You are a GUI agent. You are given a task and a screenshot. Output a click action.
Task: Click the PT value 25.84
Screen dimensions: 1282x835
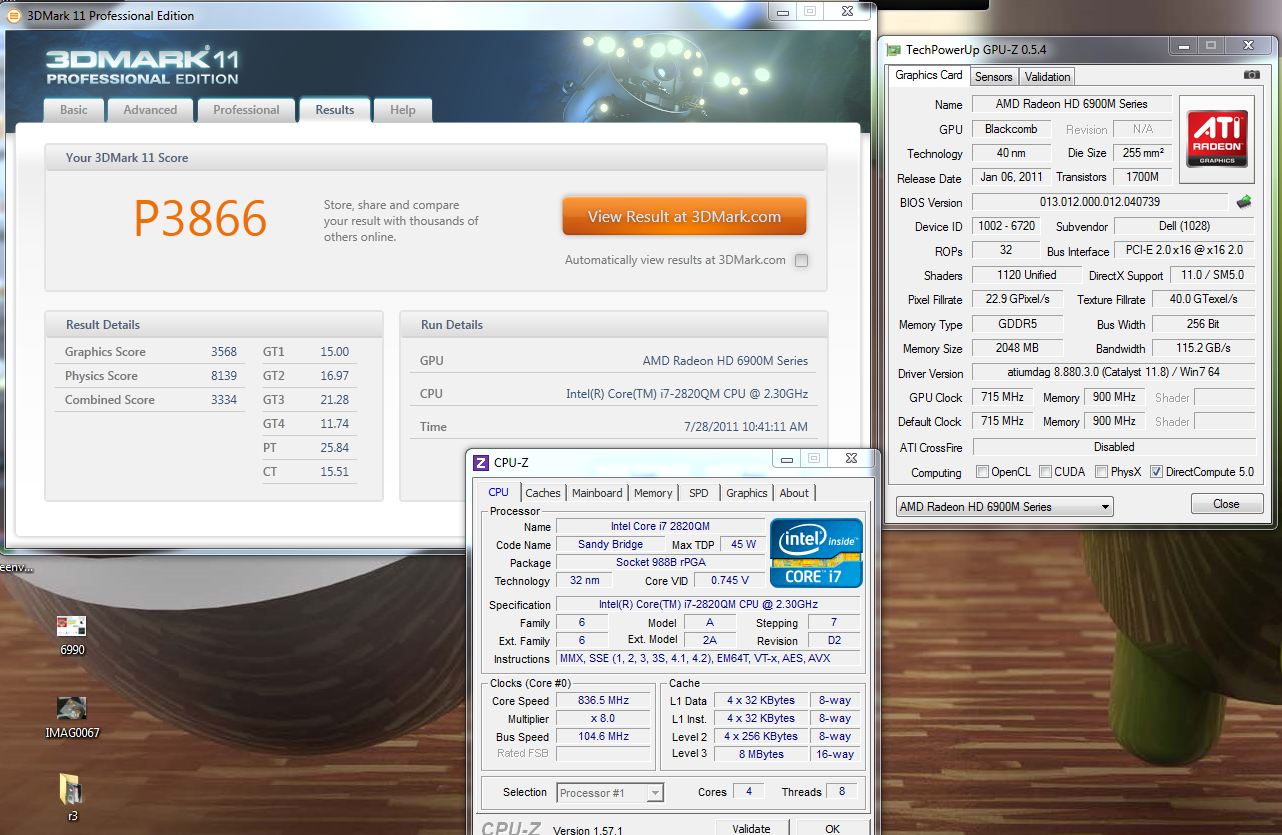point(335,448)
